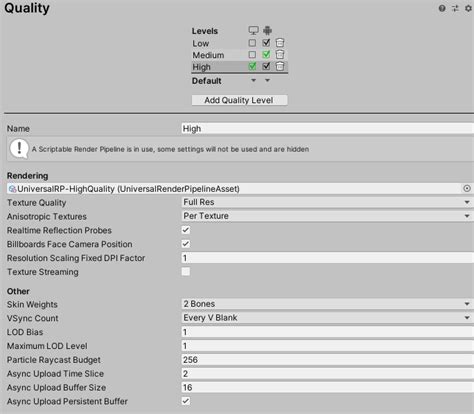The width and height of the screenshot is (474, 414).
Task: Open the Anisotropic Textures dropdown
Action: point(327,216)
